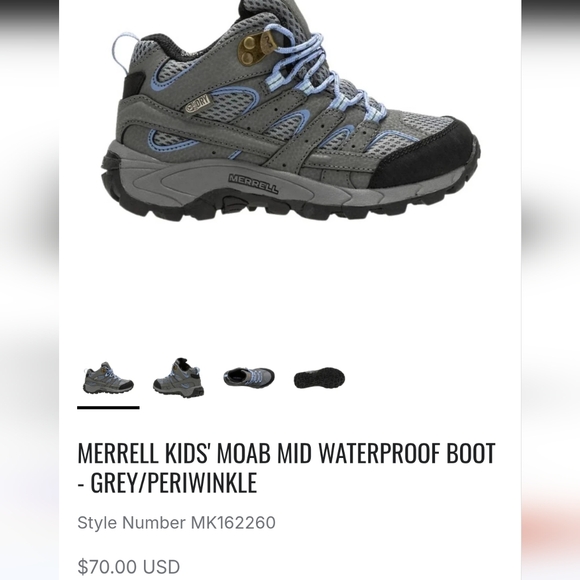Click the large main boot product image
Image resolution: width=580 pixels, height=580 pixels.
point(291,111)
